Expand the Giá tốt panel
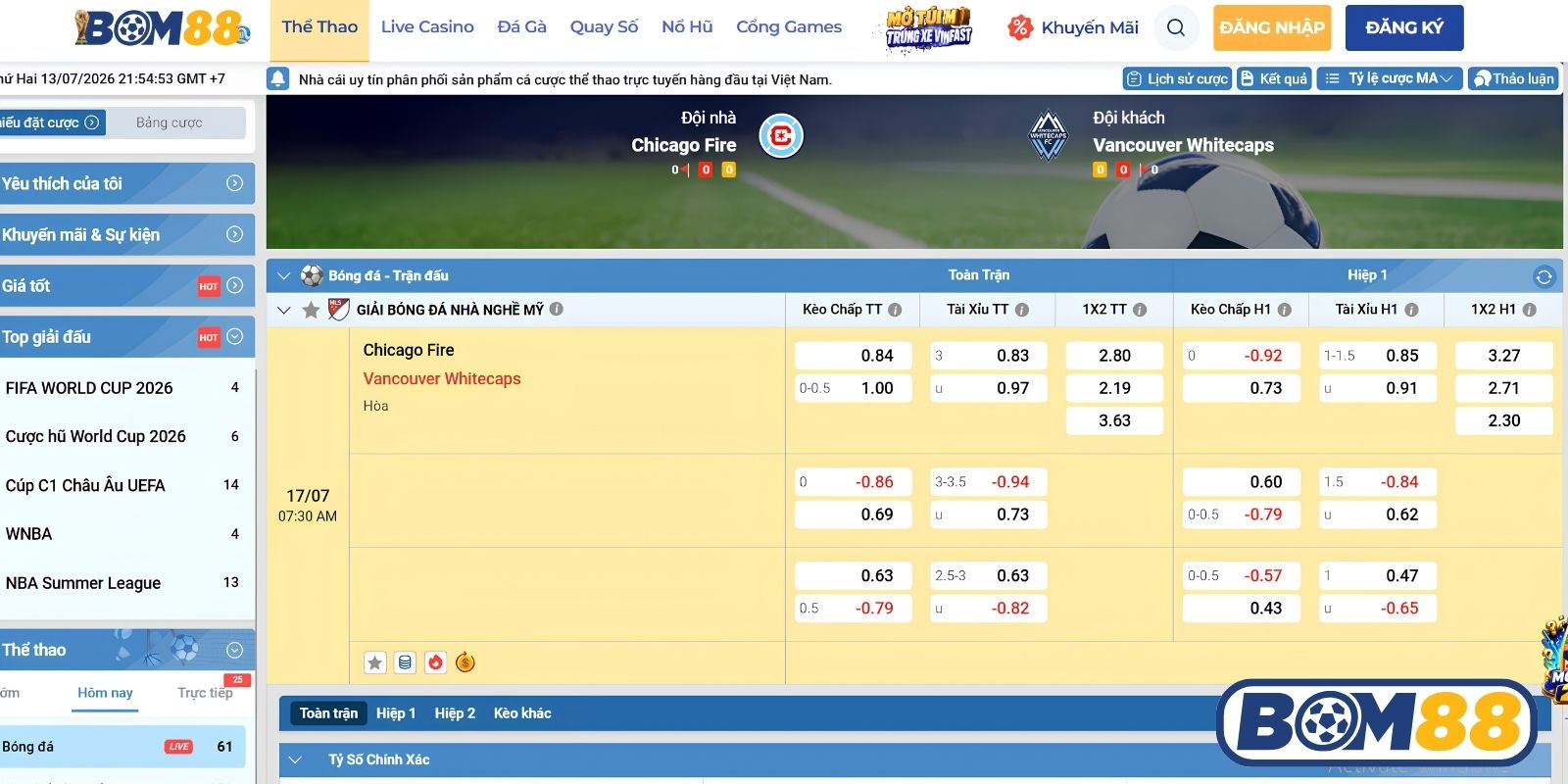 click(234, 285)
